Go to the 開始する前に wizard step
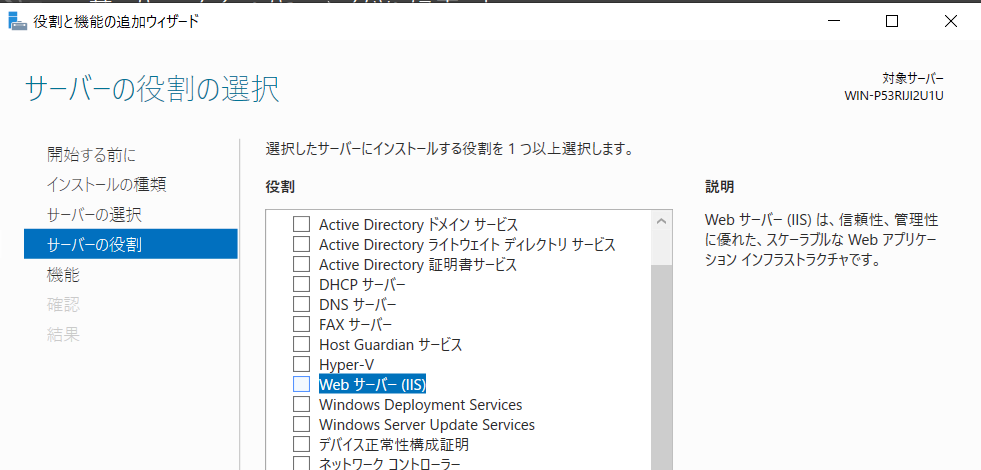Viewport: 981px width, 470px height. click(x=91, y=154)
